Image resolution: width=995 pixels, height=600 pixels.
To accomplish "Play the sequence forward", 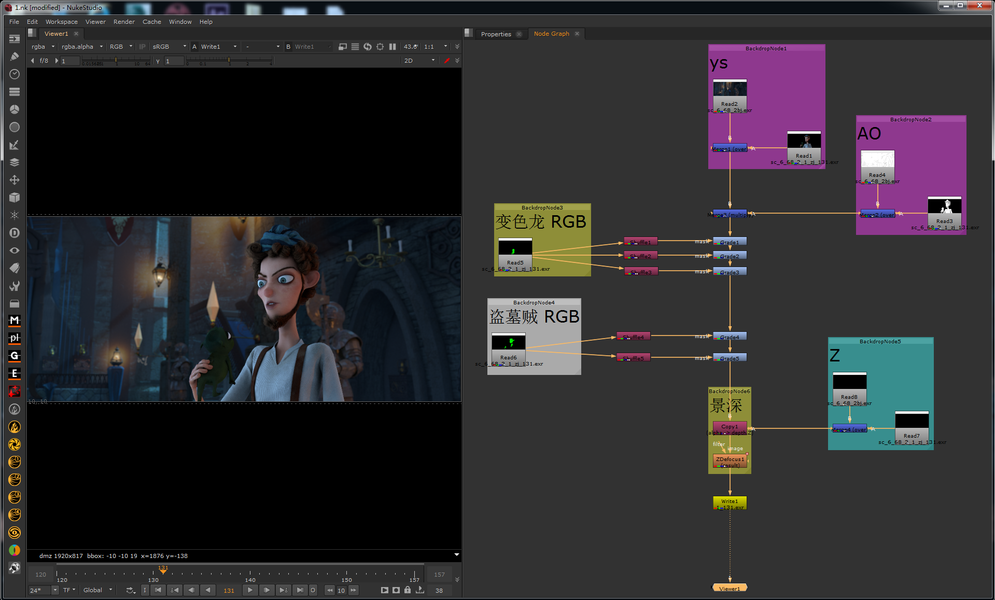I will tap(250, 590).
